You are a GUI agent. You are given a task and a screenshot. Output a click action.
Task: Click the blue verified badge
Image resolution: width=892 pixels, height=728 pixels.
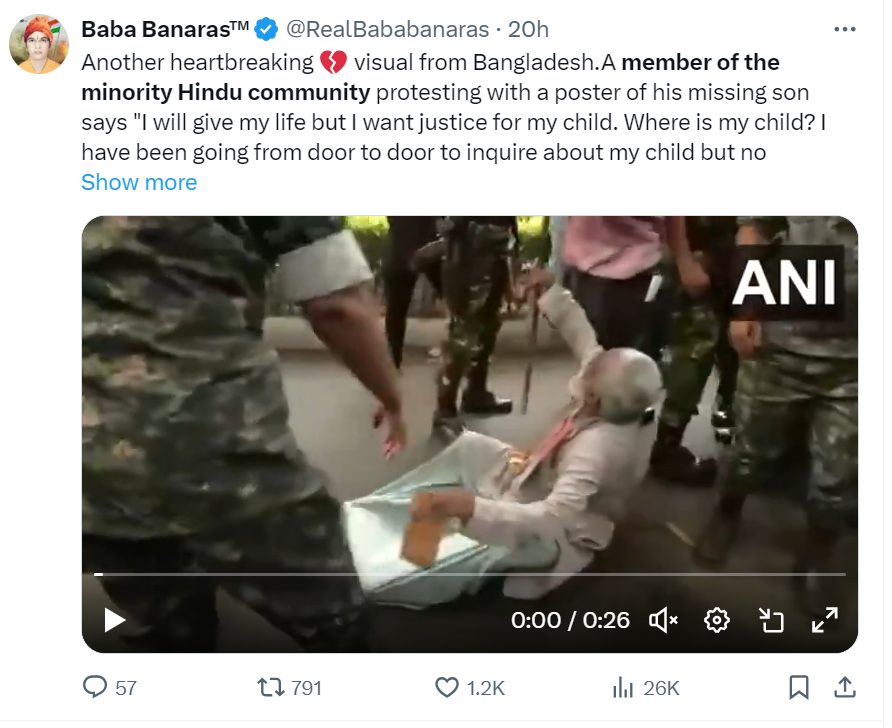tap(266, 29)
